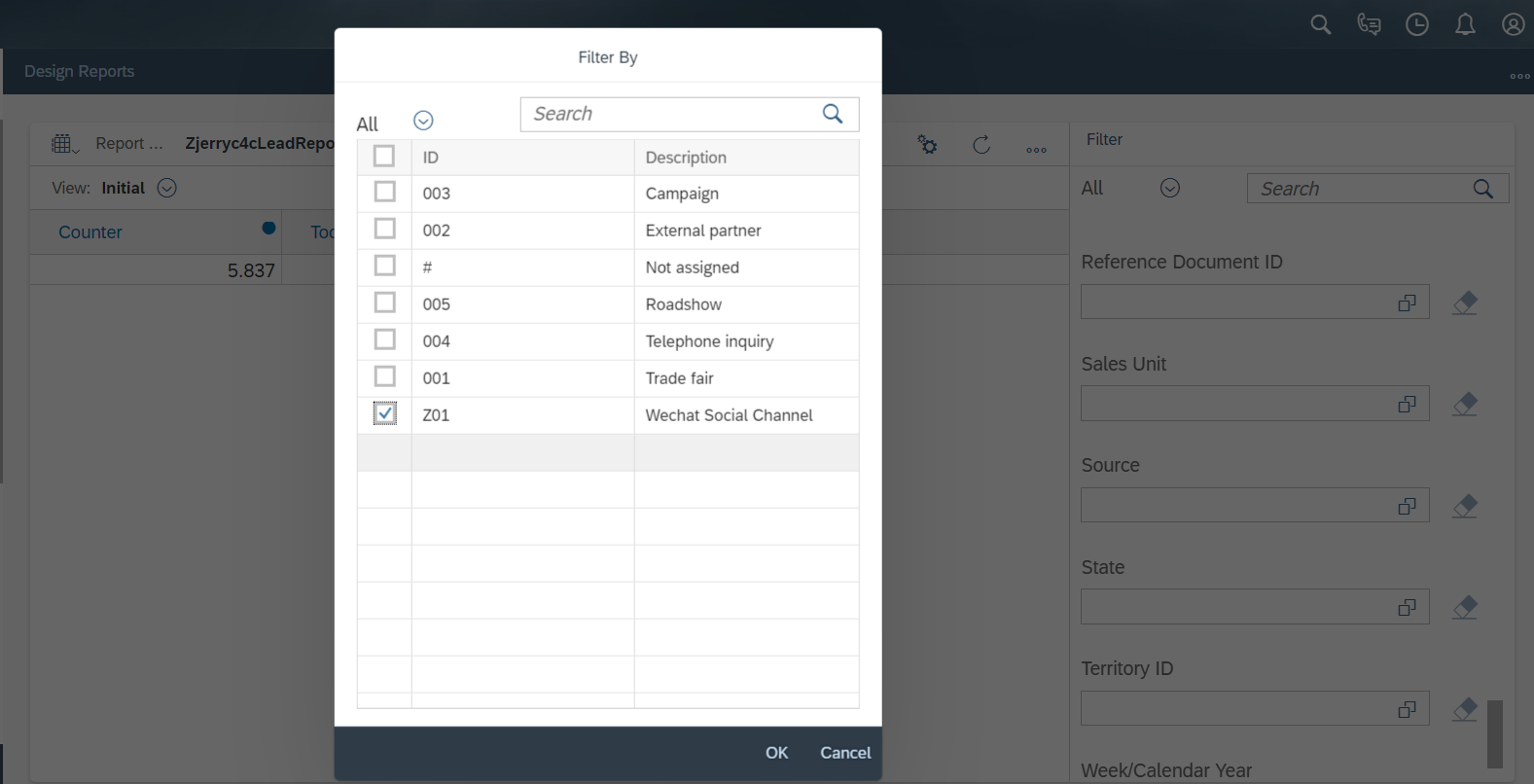This screenshot has width=1534, height=784.
Task: Confirm the filter with OK
Action: coord(776,753)
